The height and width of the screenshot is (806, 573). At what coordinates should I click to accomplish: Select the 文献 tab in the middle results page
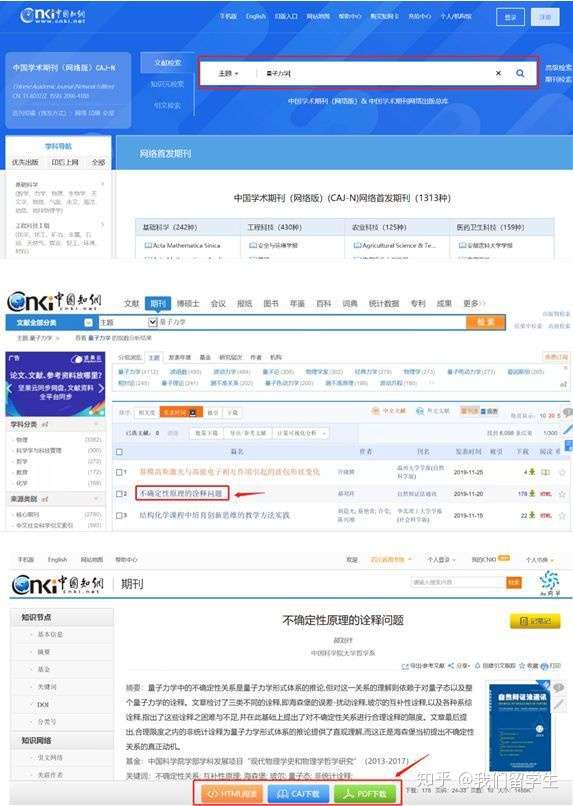click(132, 303)
